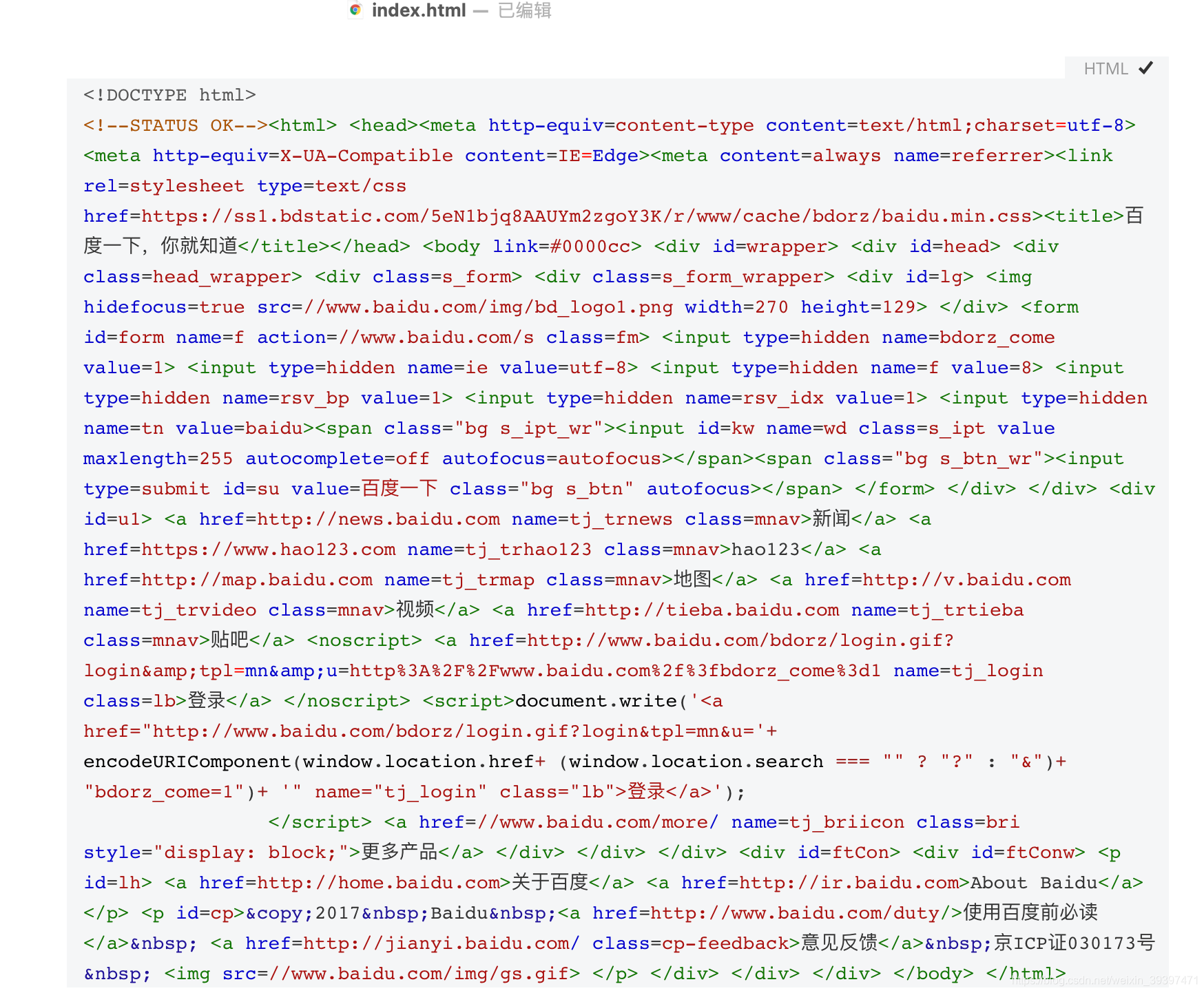Click the value=百度一下 submit text
The height and width of the screenshot is (993, 1204).
[364, 489]
